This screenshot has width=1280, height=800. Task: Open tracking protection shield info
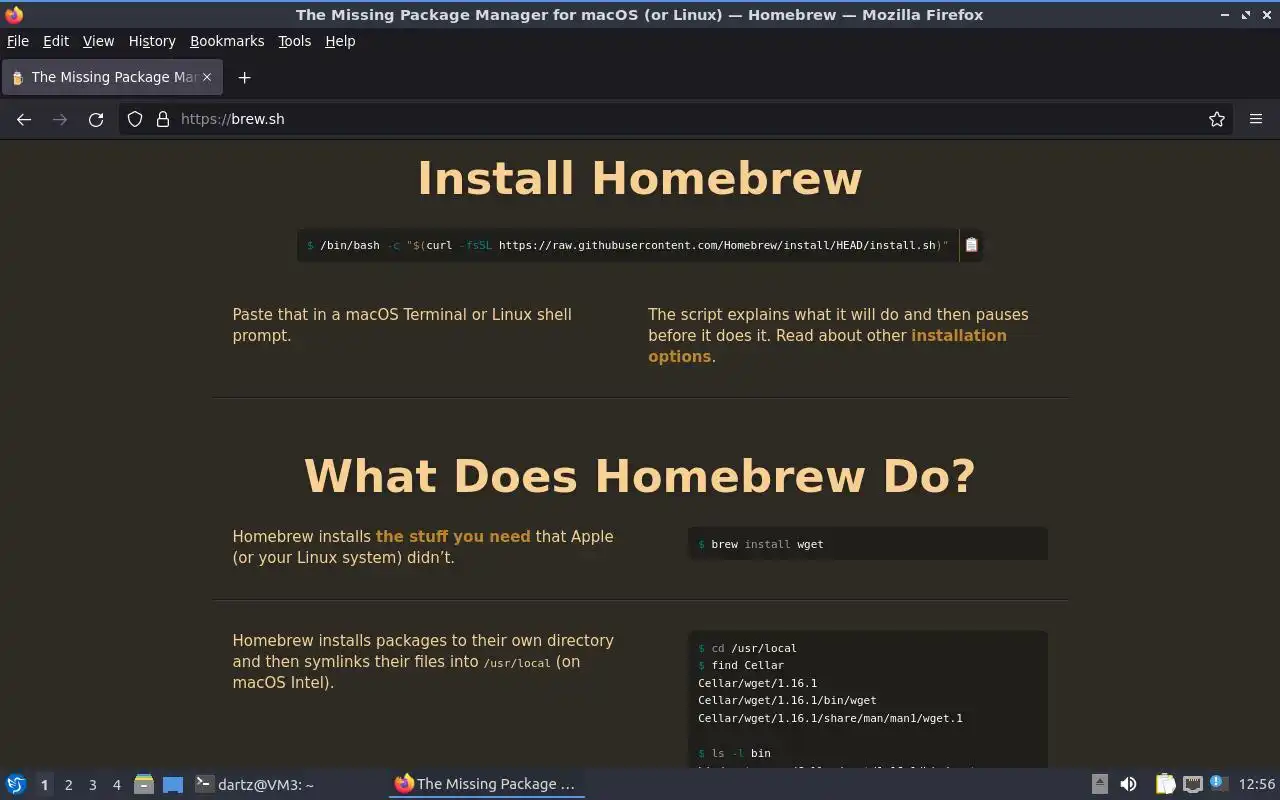click(135, 119)
